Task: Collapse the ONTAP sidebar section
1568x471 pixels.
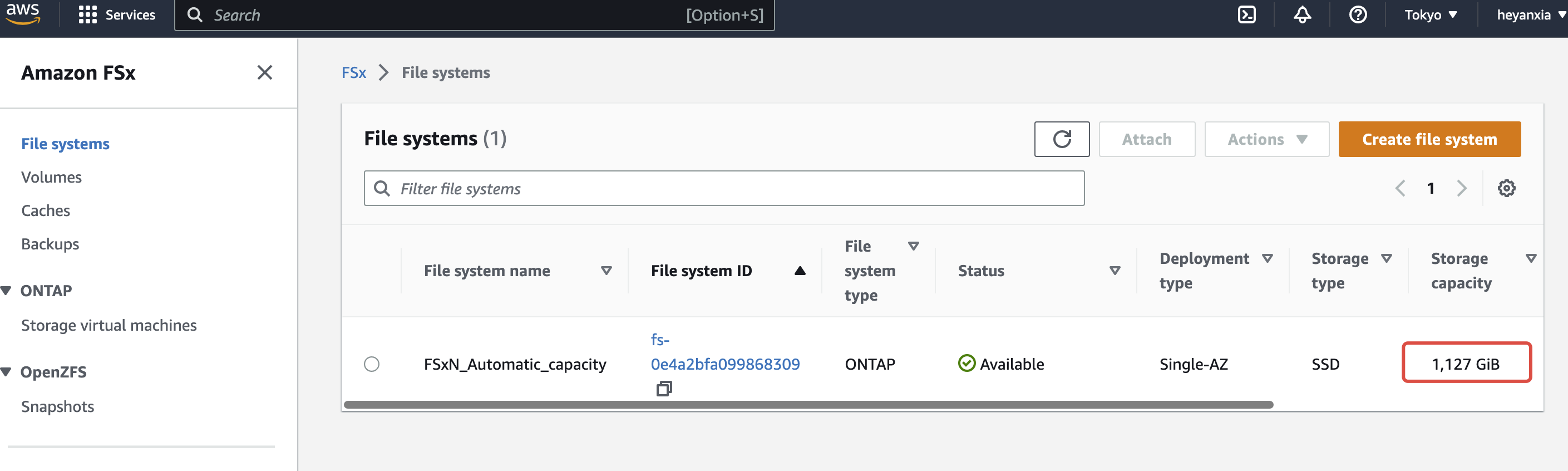Action: click(7, 291)
